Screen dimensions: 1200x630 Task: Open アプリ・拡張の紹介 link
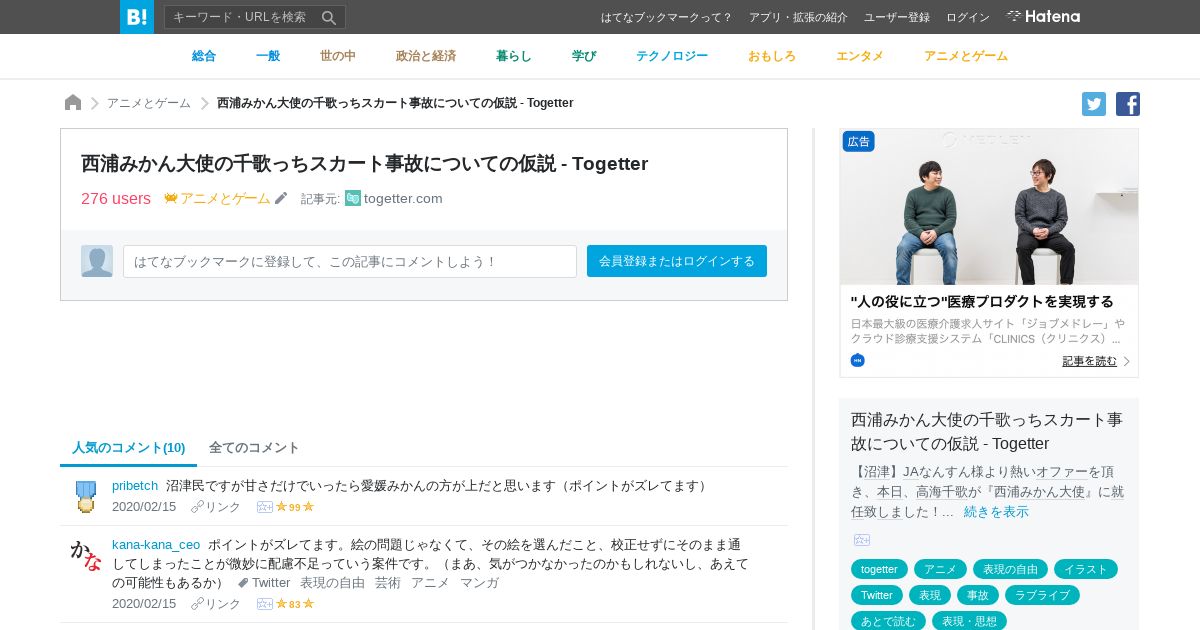coord(798,17)
